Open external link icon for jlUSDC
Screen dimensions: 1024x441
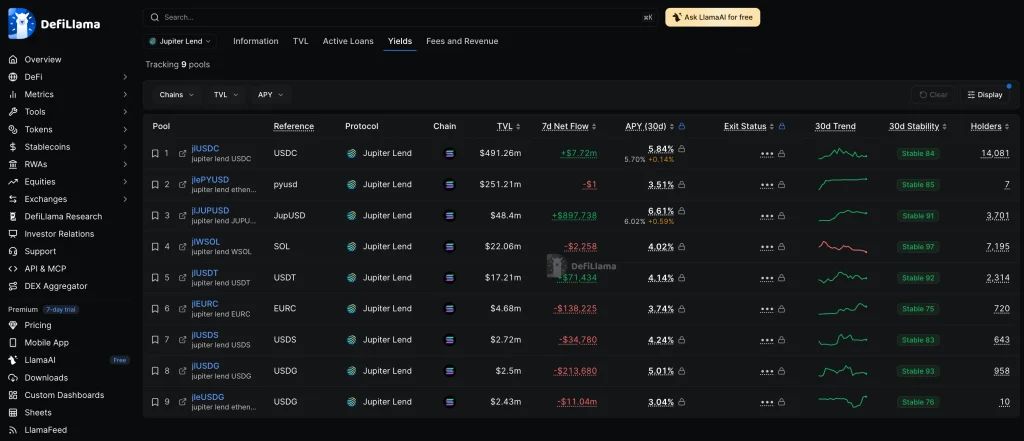coord(182,154)
